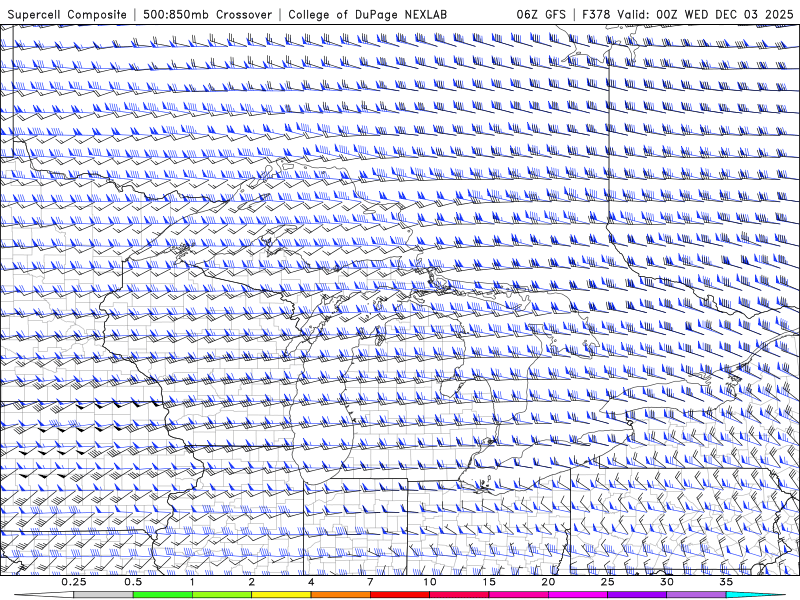The width and height of the screenshot is (800, 600).
Task: Click the "500:850mb Crossover" title text
Action: 207,14
